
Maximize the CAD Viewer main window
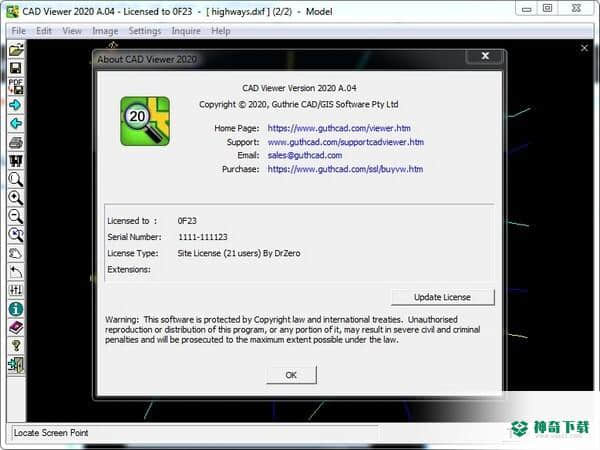click(x=548, y=8)
